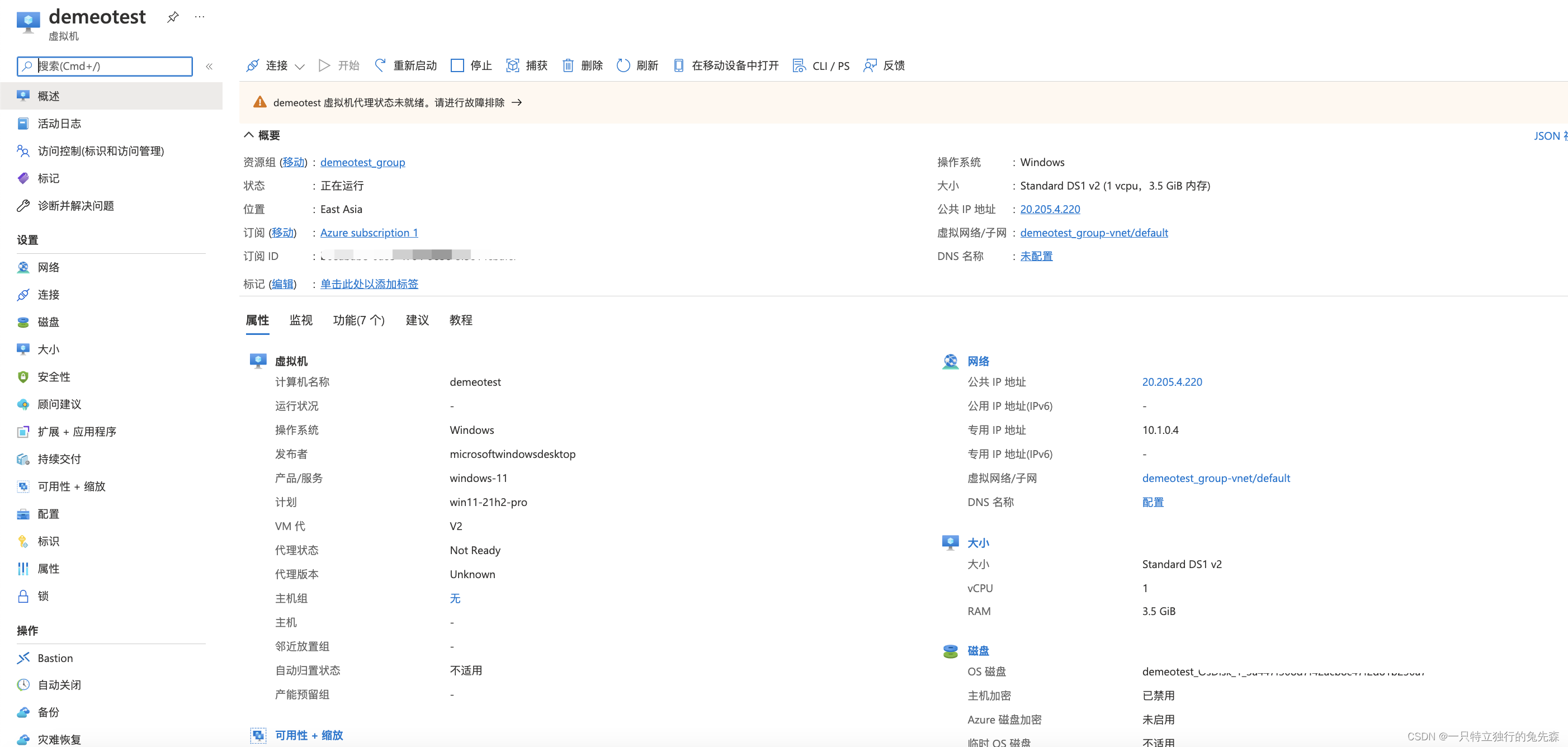
Task: Click the Delete (删除) trash icon
Action: point(567,65)
